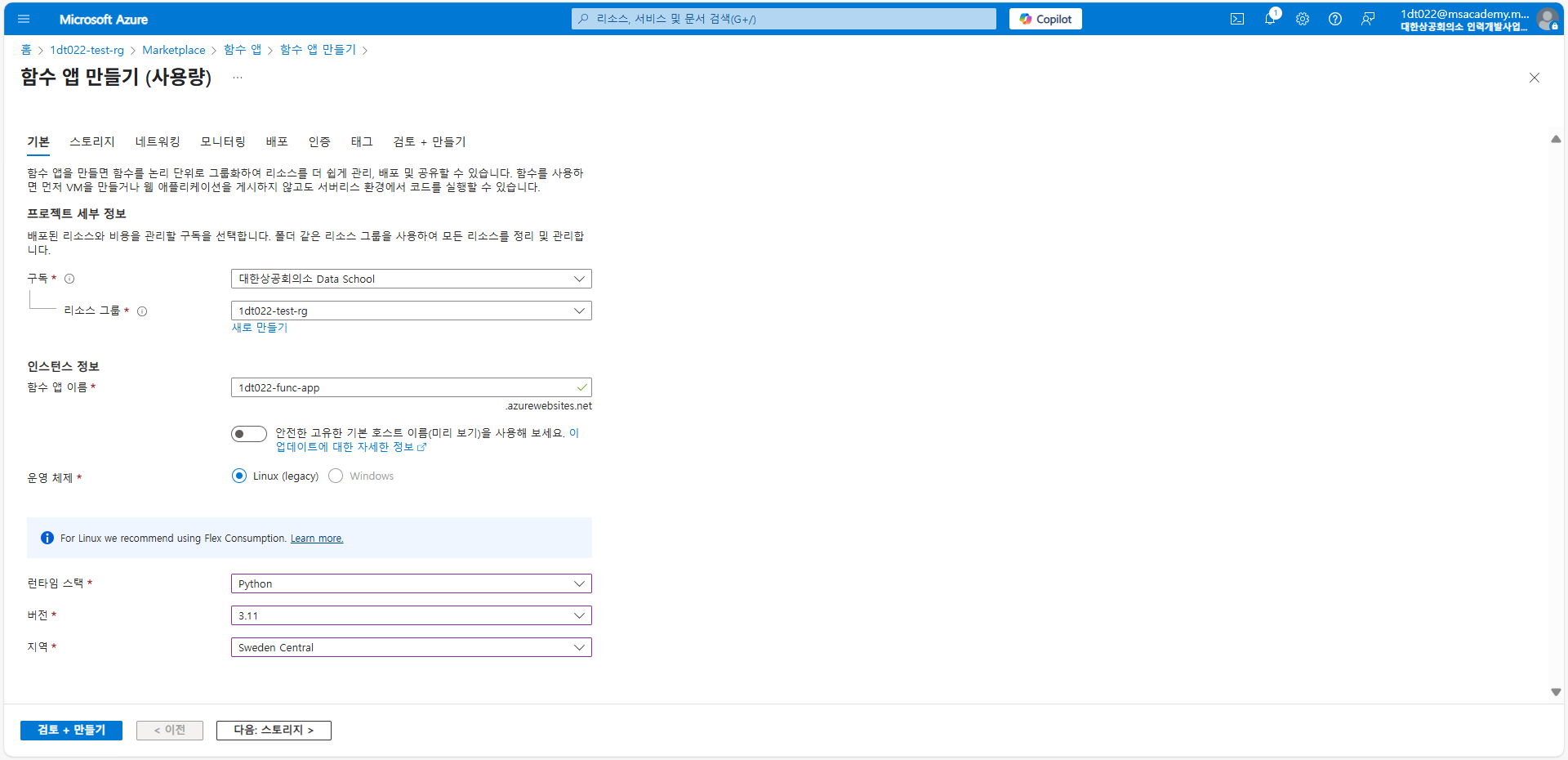Image resolution: width=1568 pixels, height=760 pixels.
Task: Switch to the 네트워킹 tab
Action: (x=158, y=141)
